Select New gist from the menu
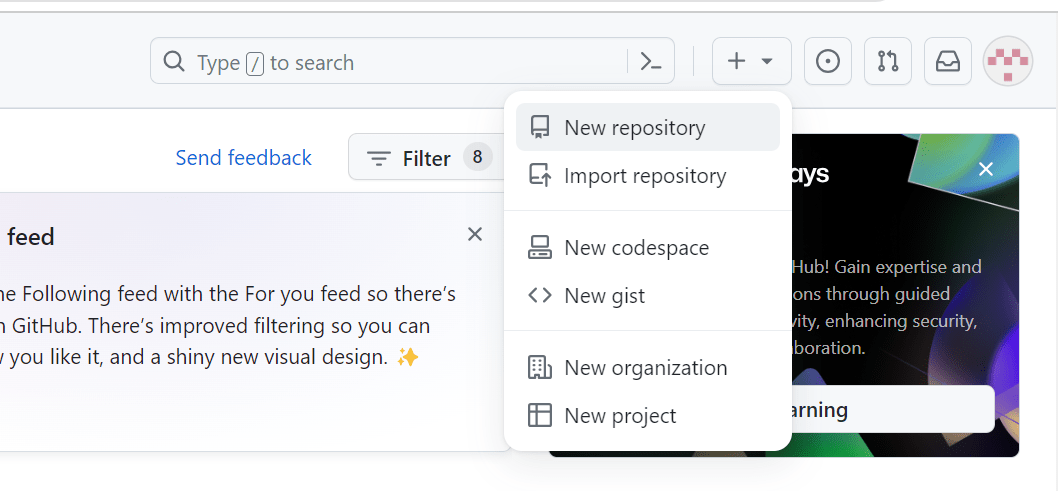This screenshot has height=491, width=1058. (x=648, y=295)
